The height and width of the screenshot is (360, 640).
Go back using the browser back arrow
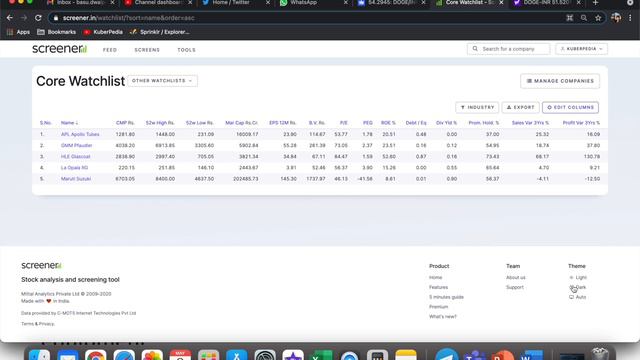coord(10,18)
